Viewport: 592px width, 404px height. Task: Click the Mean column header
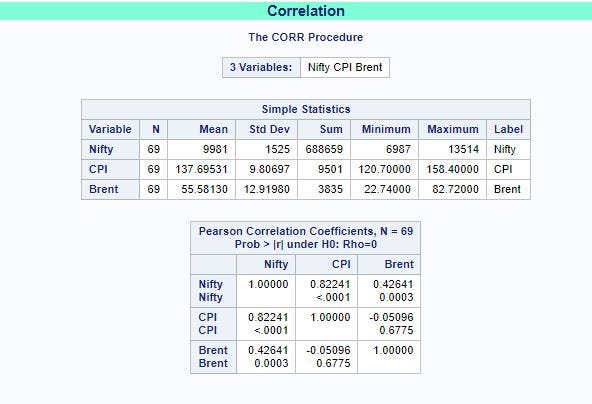click(202, 129)
